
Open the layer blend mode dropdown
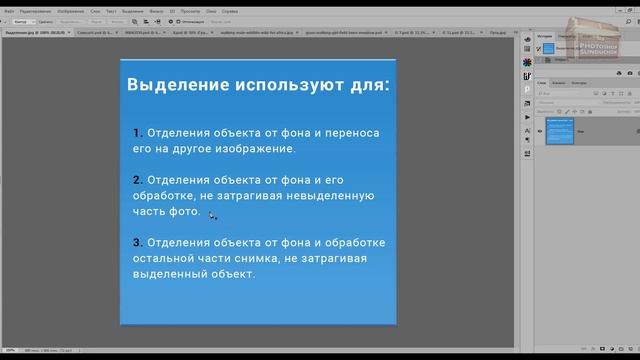tap(568, 102)
